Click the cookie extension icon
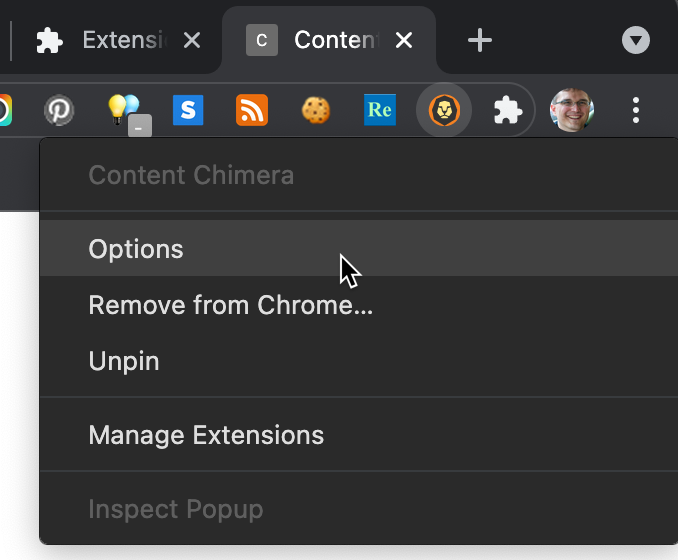678x560 pixels. click(x=316, y=110)
